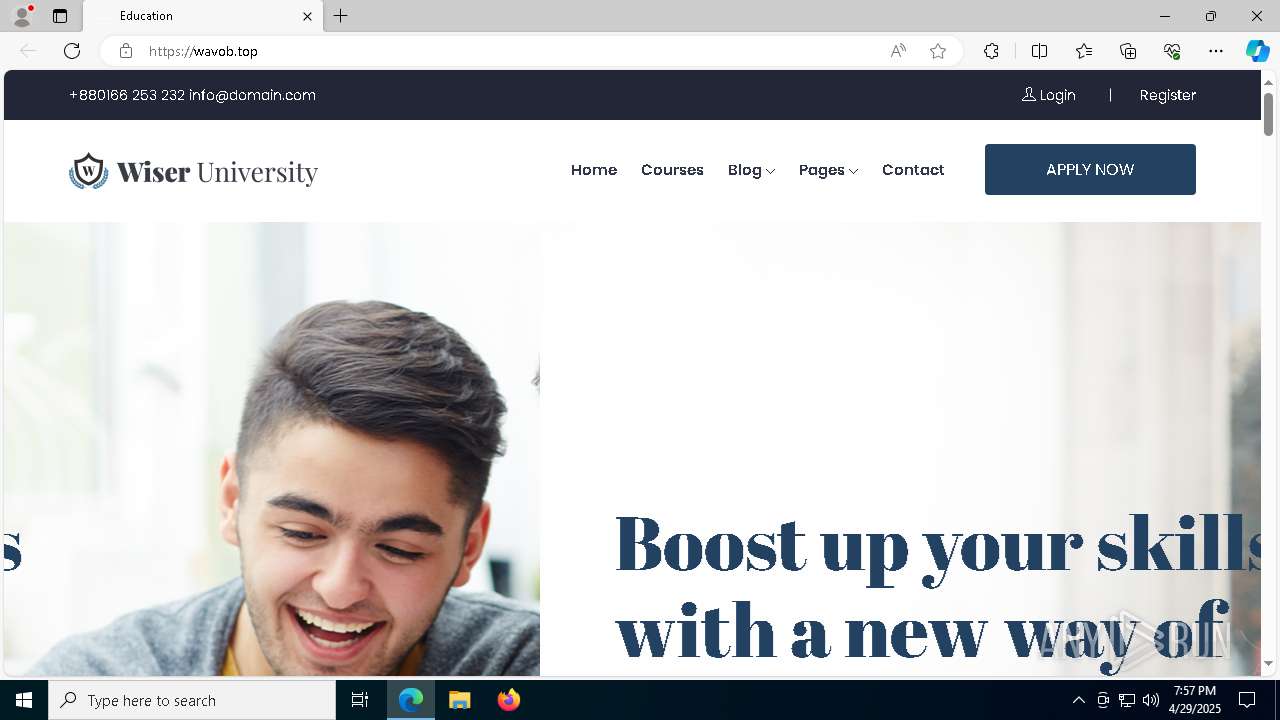The image size is (1280, 720).
Task: Open the Courses menu item
Action: (672, 170)
